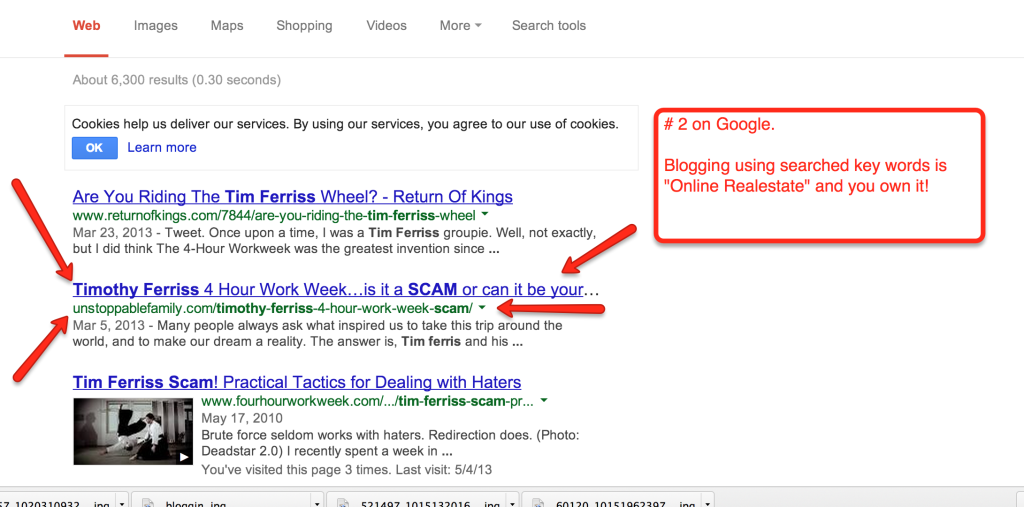Open Search tools options
Screen dimensions: 1024x507
pos(549,26)
